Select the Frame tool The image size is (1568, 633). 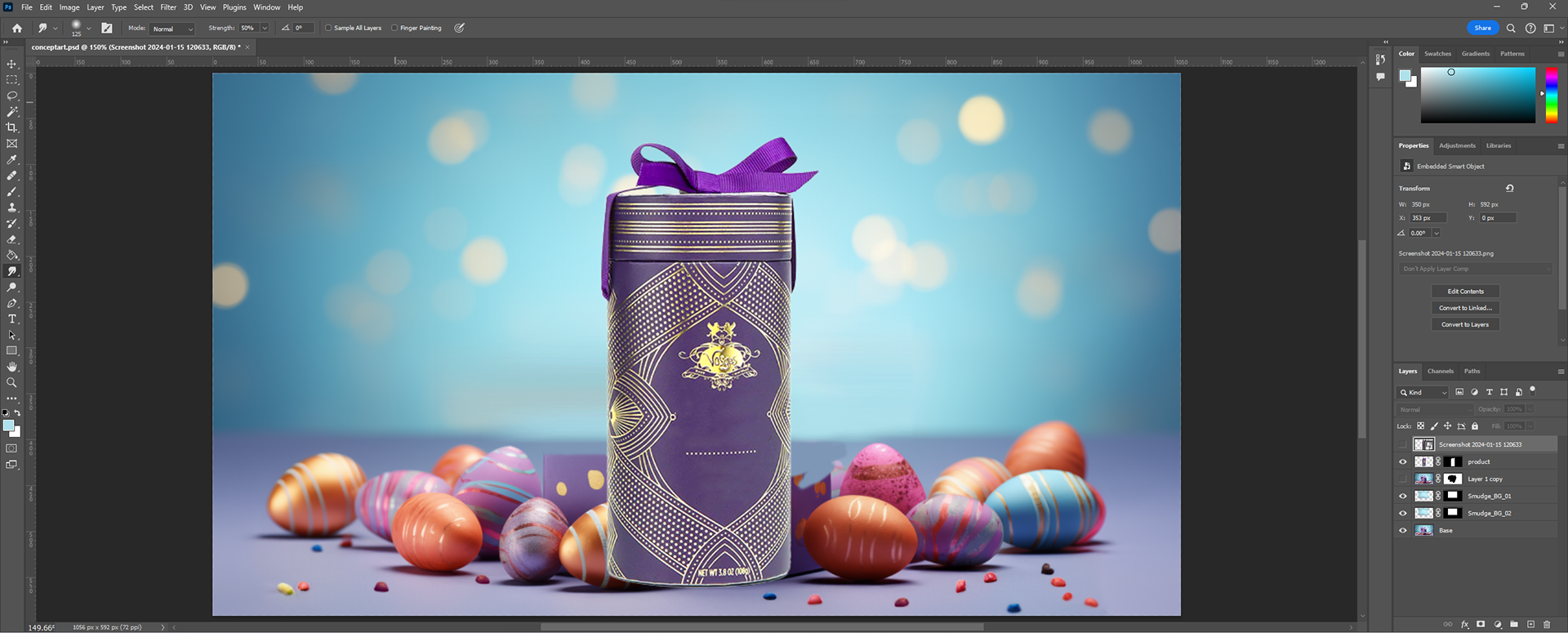click(x=11, y=144)
